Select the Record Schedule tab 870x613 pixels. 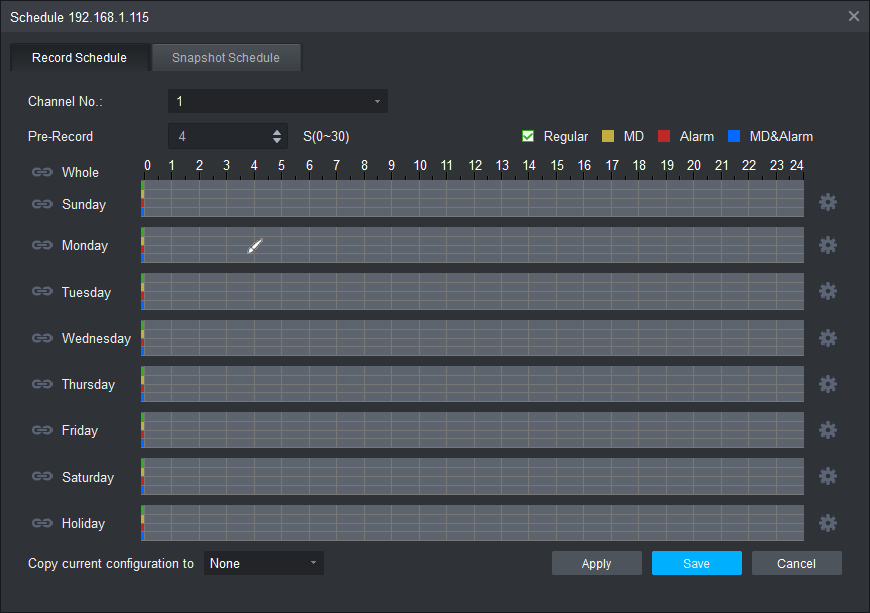pyautogui.click(x=80, y=58)
